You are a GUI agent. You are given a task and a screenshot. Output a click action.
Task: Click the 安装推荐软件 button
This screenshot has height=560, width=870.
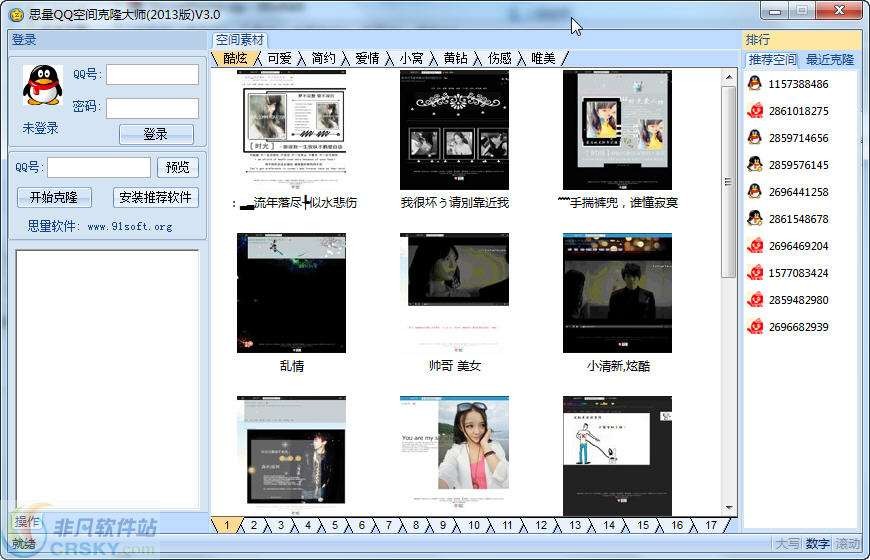point(155,198)
